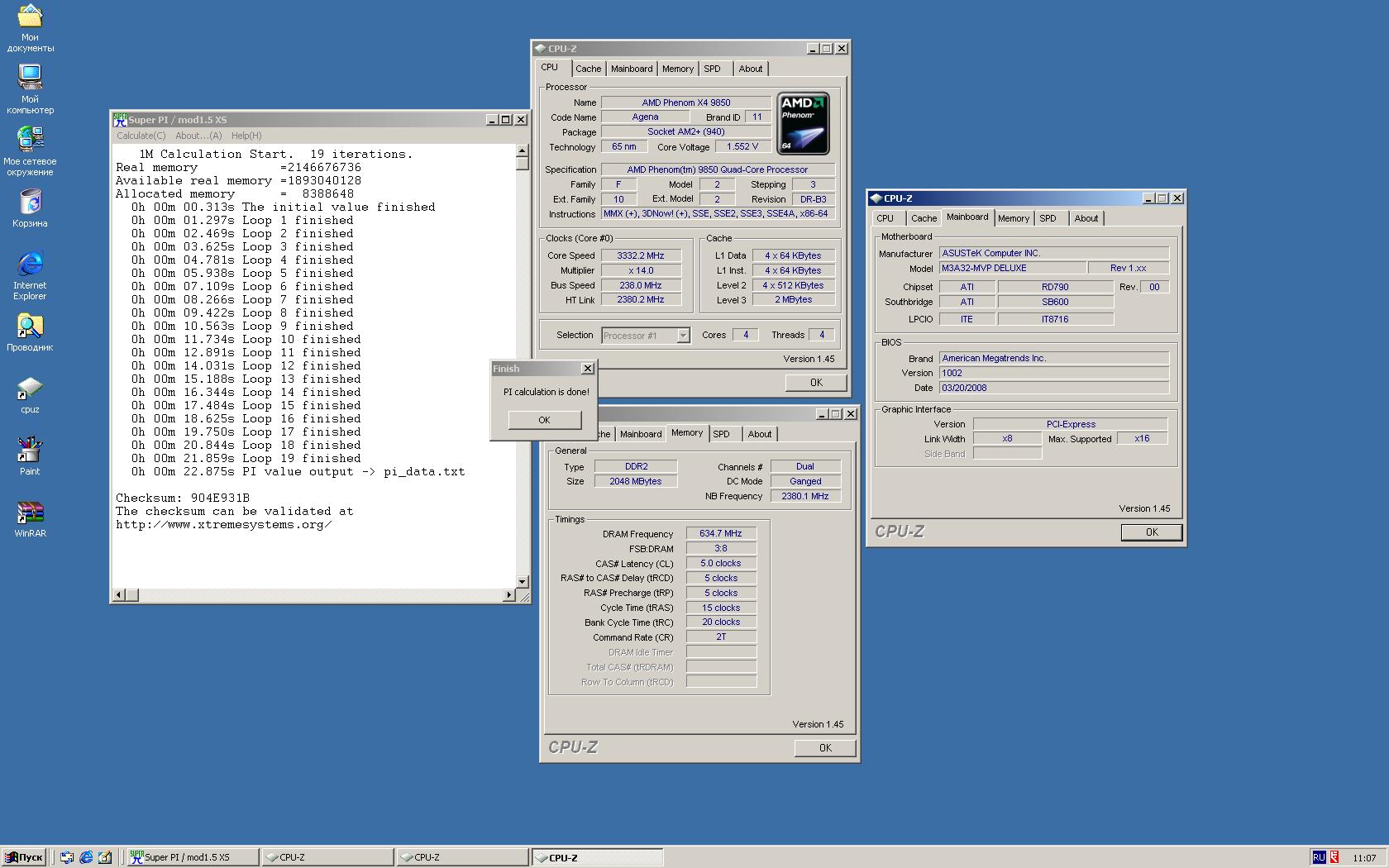Click the third quick launch icon
1389x868 pixels.
[105, 857]
